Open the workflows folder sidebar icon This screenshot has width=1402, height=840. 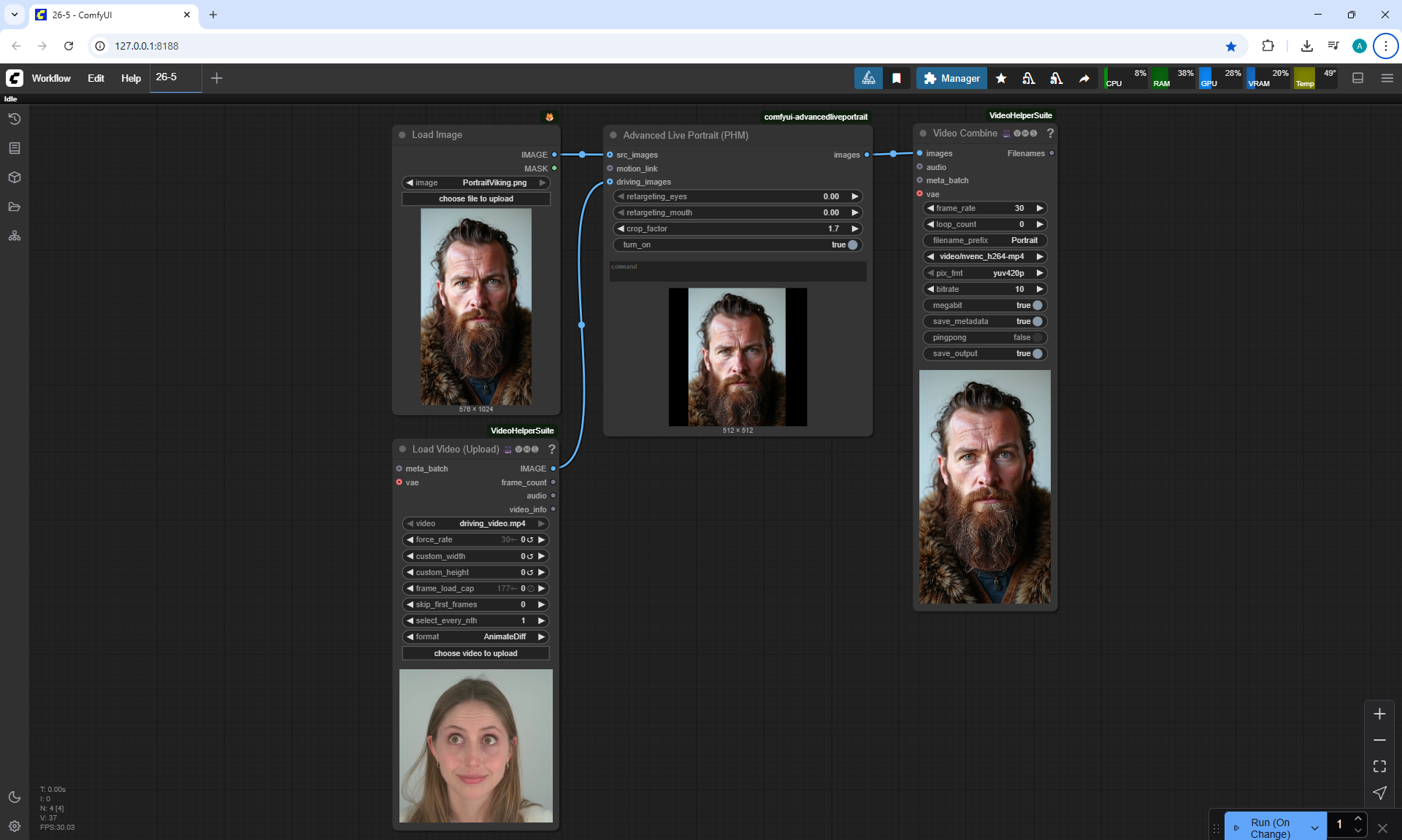[15, 207]
